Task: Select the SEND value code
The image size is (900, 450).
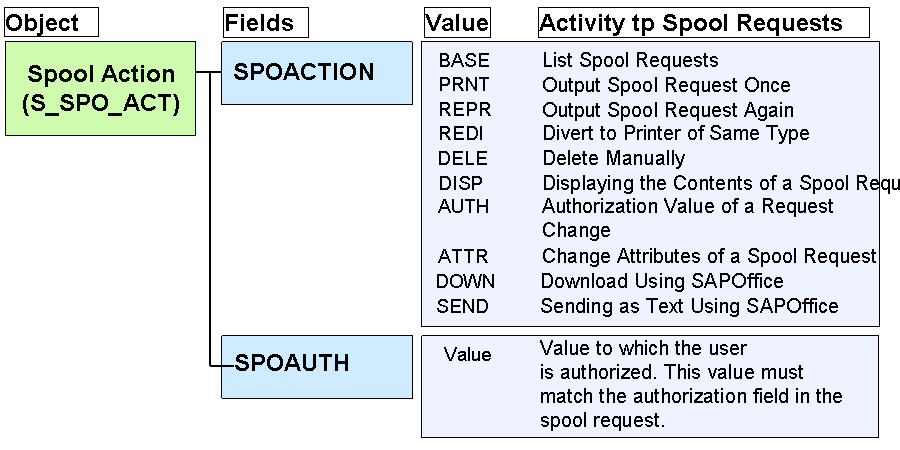Action: pos(463,306)
